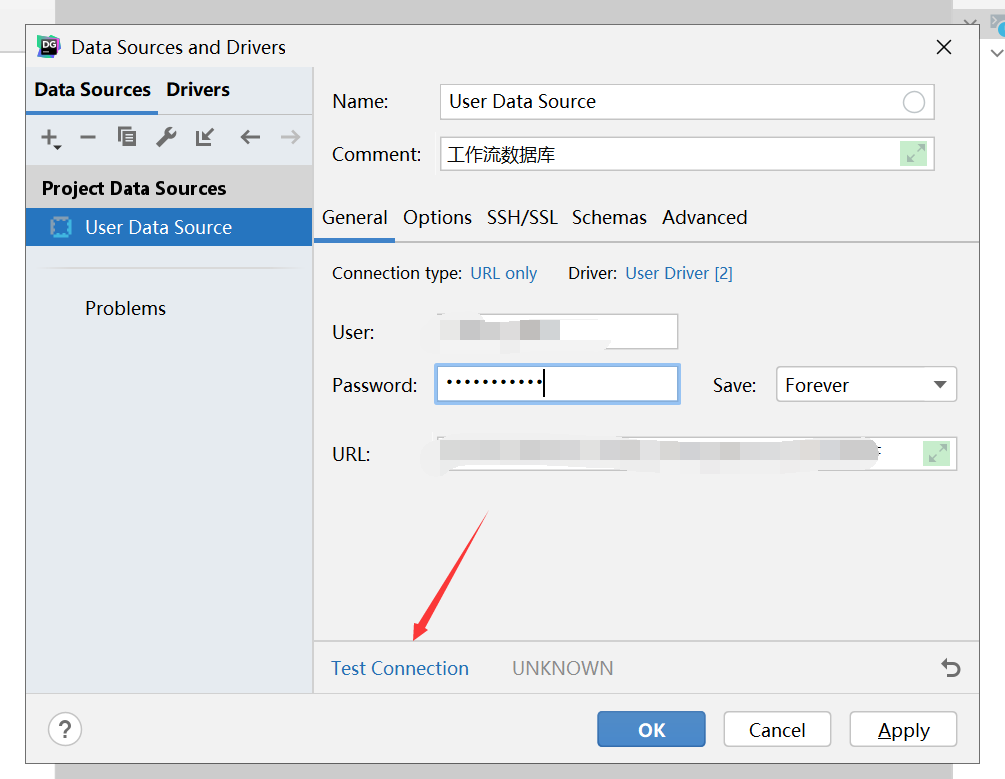Click the Problems entry in sidebar
The image size is (1005, 779).
point(126,308)
